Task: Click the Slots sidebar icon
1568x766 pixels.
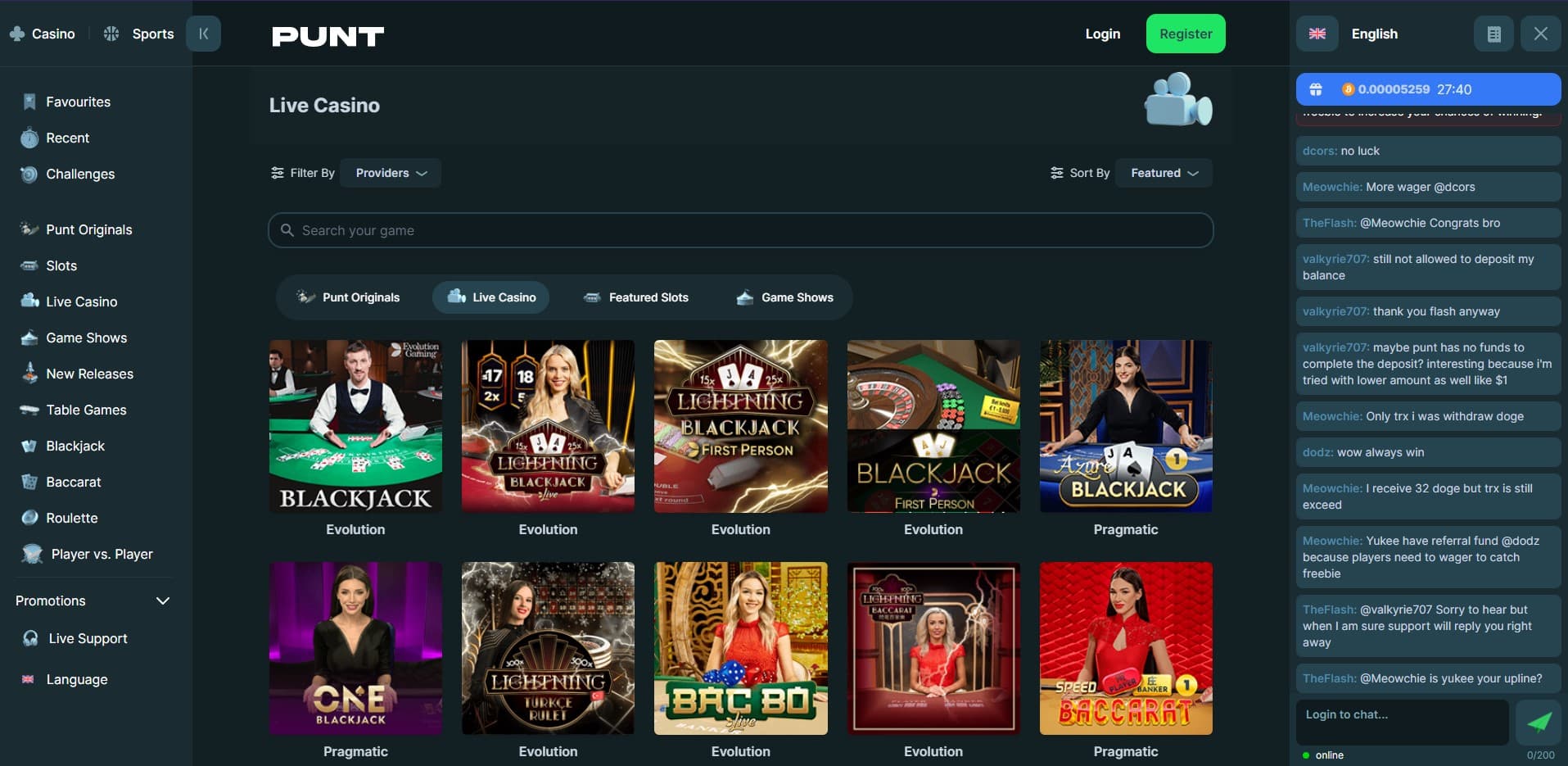Action: pos(29,265)
